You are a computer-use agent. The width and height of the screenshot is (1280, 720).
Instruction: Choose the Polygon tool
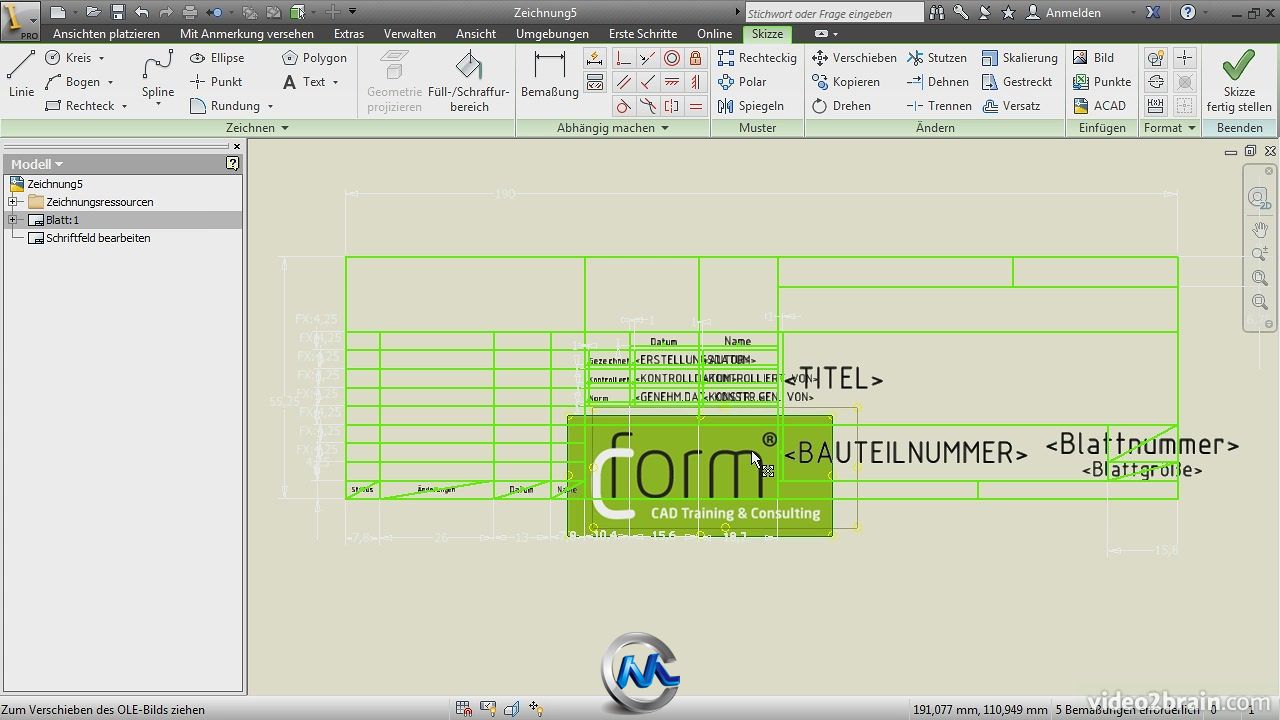[314, 58]
